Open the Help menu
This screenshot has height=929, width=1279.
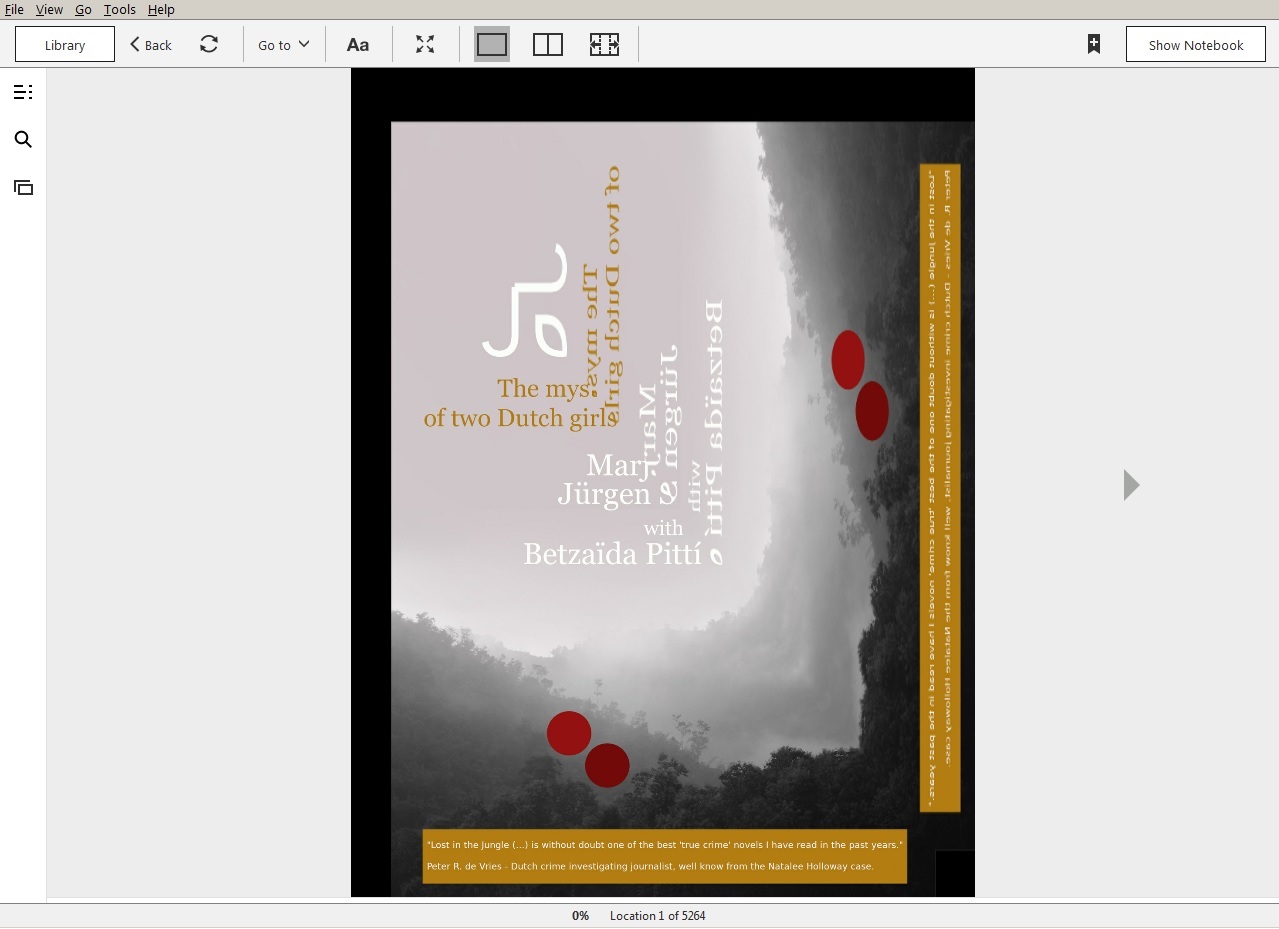tap(161, 9)
